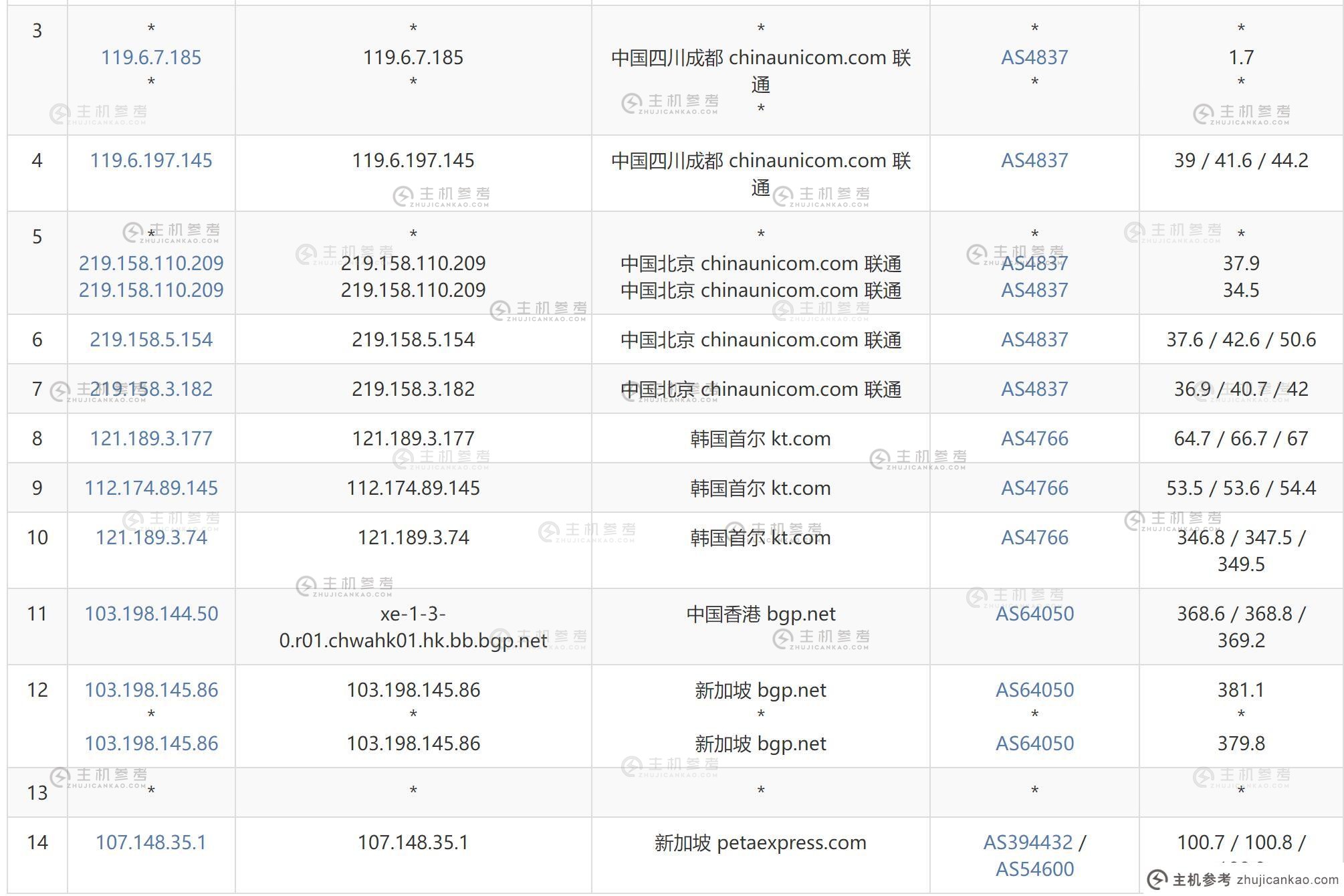The width and height of the screenshot is (1344, 896).
Task: Select latency 53.5 / 53.6 / 54.4
Action: pos(1241,488)
